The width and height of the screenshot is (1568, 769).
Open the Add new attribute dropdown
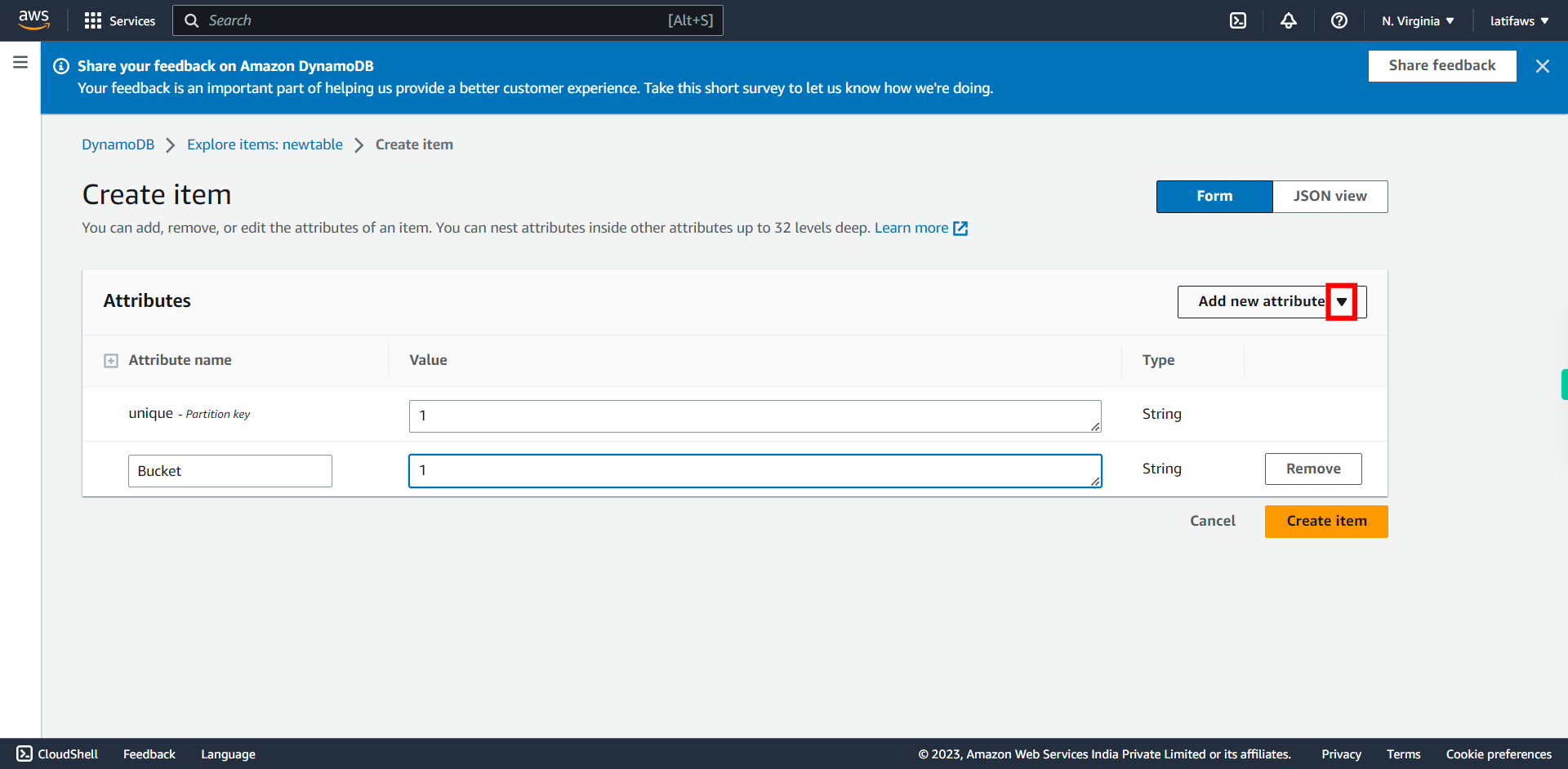[1272, 301]
